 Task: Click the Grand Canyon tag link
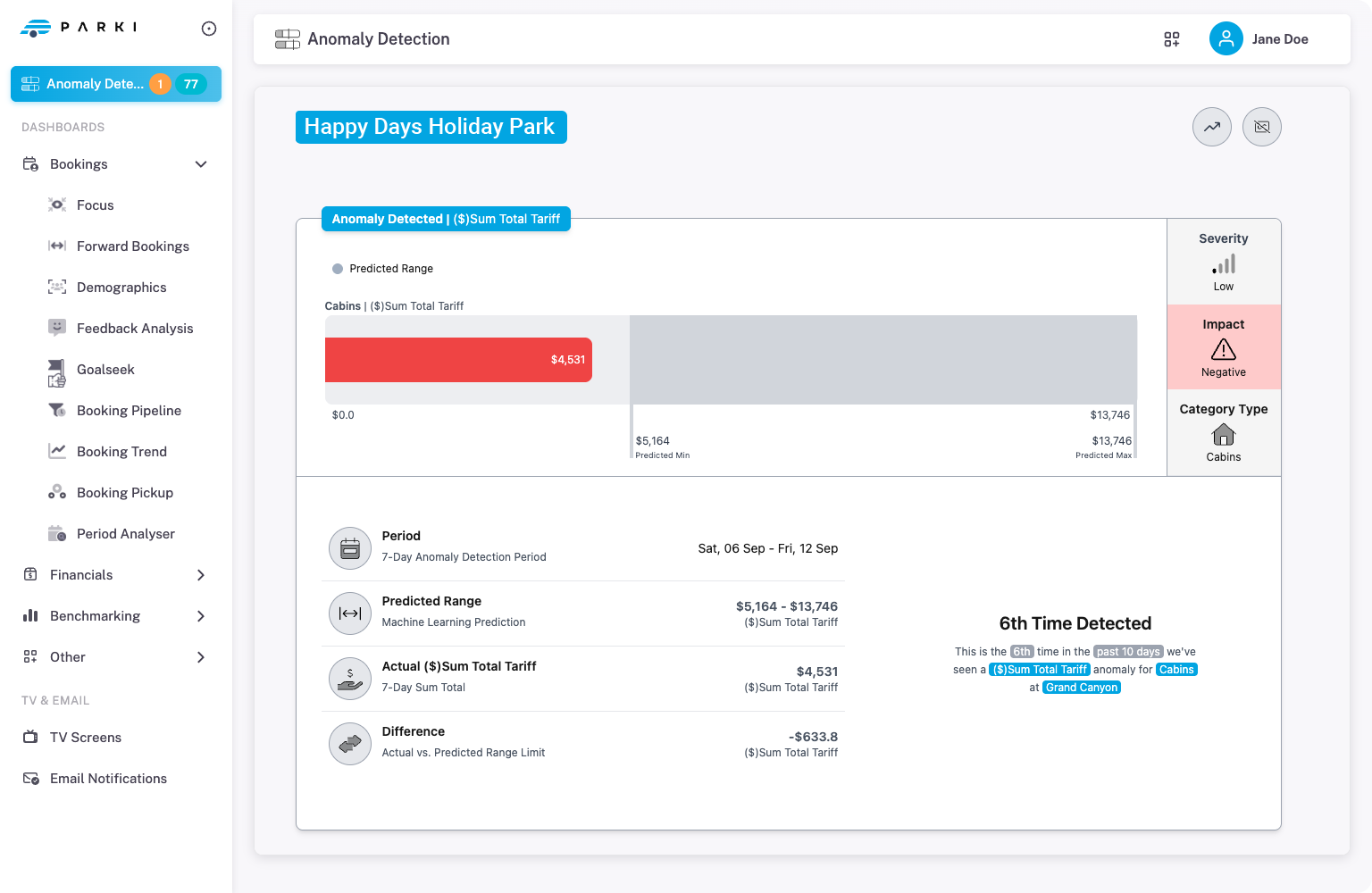pyautogui.click(x=1081, y=688)
